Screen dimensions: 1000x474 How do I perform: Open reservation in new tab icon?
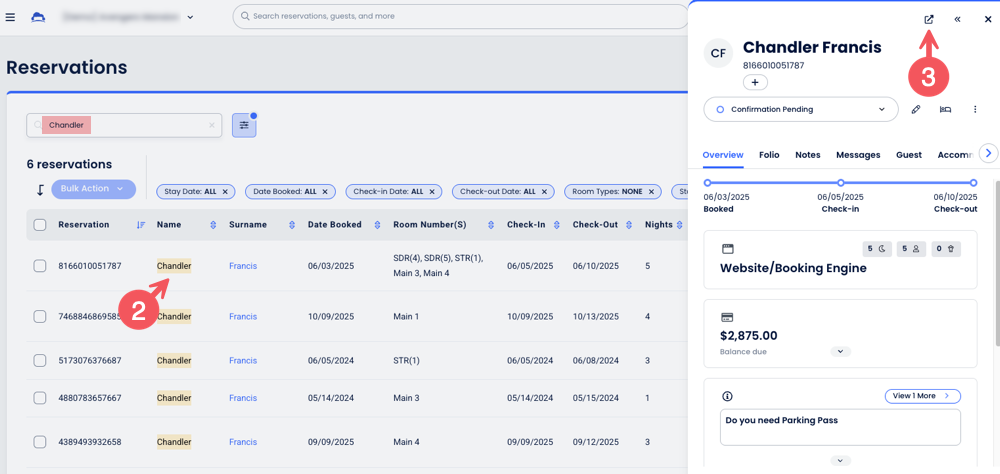pos(929,19)
